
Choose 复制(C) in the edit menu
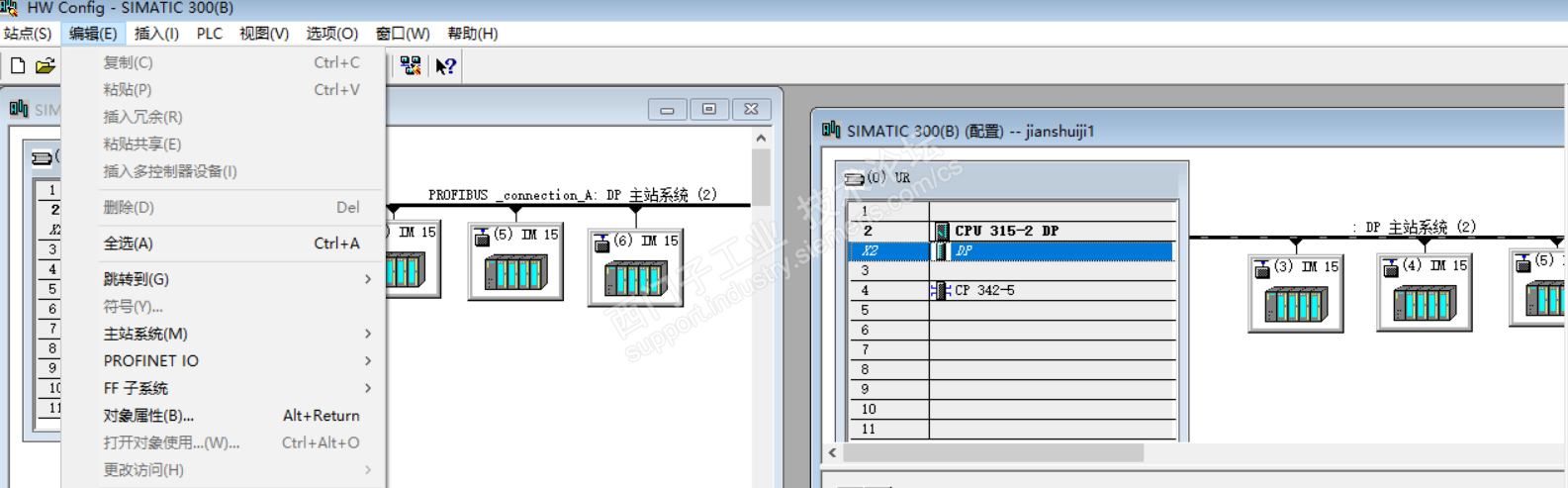[224, 62]
